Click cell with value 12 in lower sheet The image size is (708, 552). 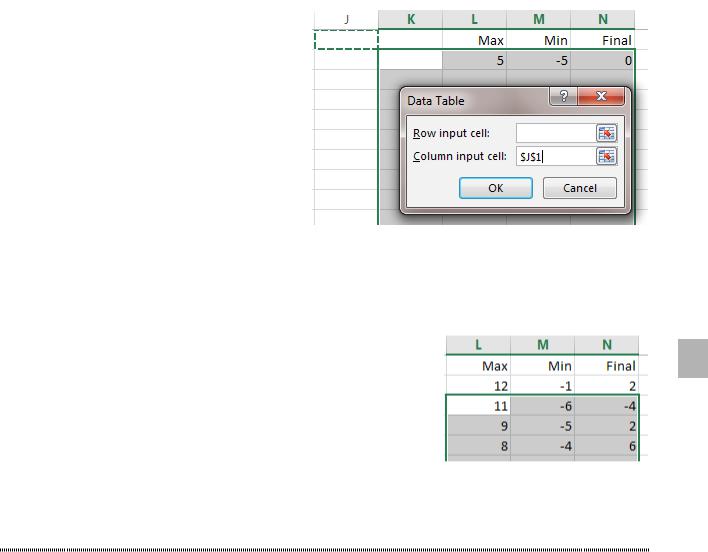coord(478,385)
